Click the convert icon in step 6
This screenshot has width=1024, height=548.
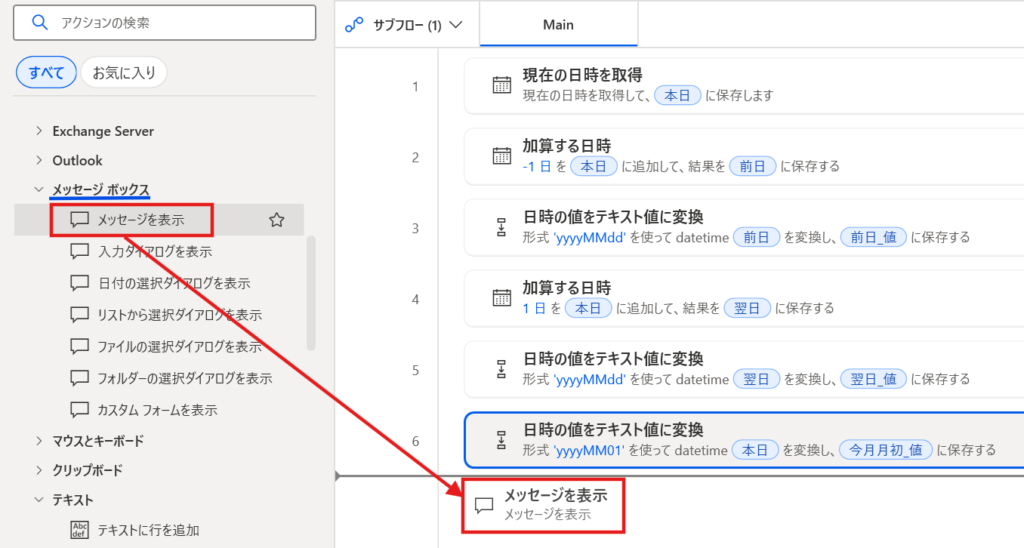(502, 440)
